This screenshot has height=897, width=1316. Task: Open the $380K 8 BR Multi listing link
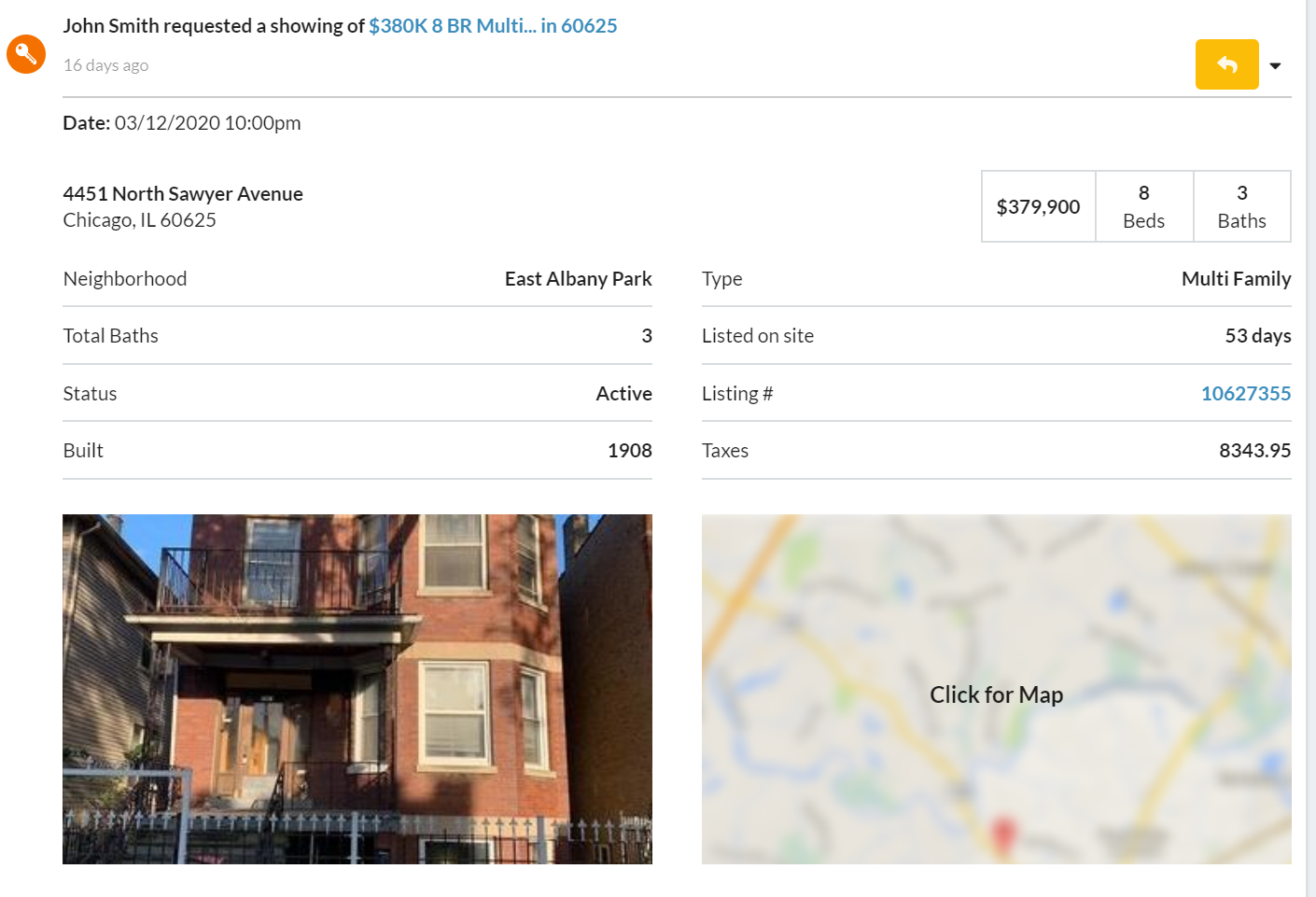pos(493,26)
